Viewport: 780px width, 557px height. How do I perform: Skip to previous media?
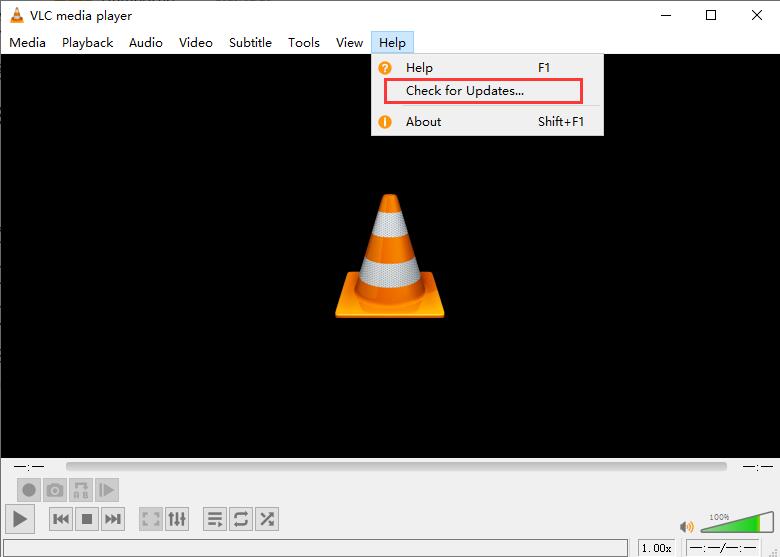tap(61, 519)
